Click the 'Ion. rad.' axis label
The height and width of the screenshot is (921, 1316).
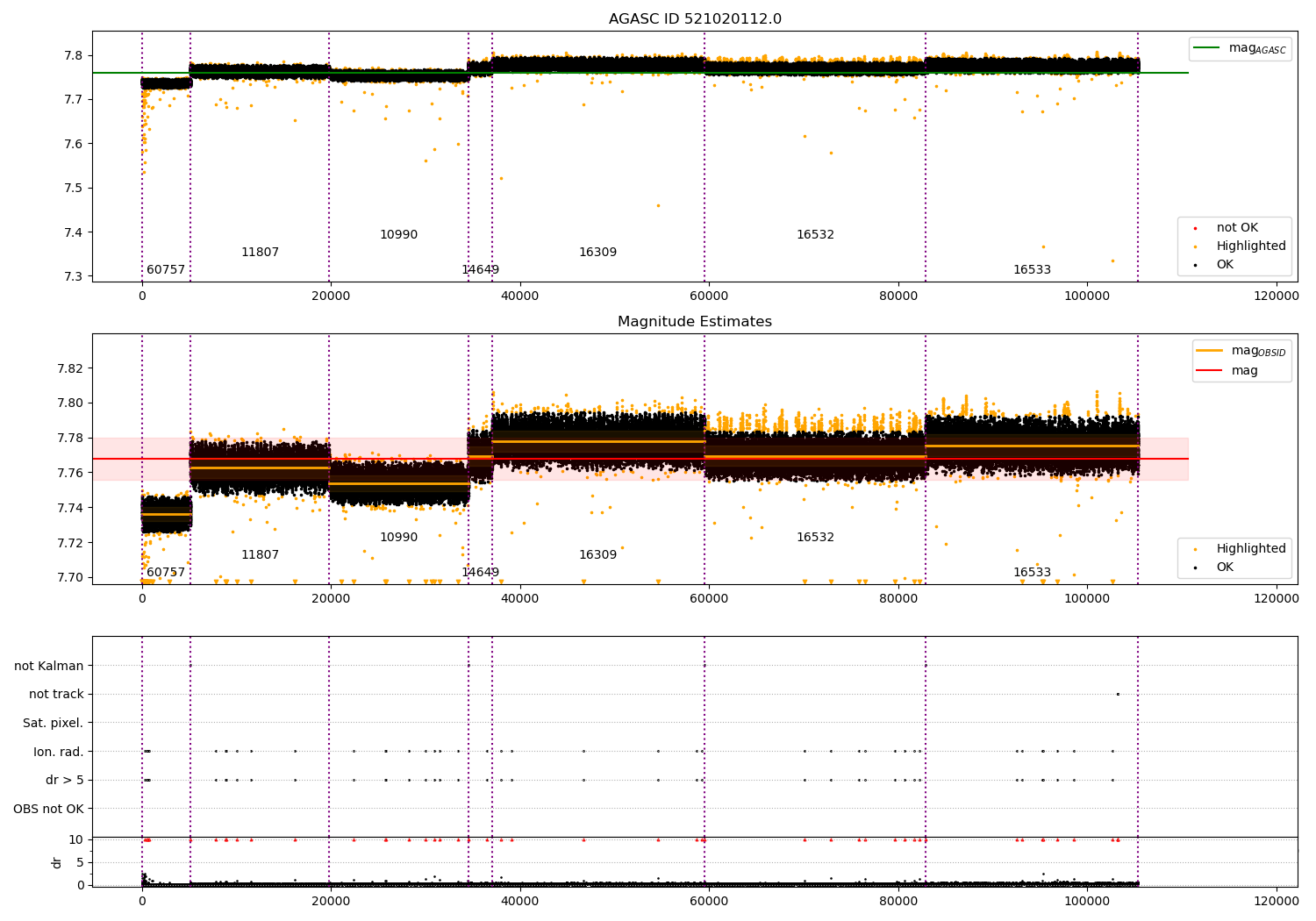[59, 752]
